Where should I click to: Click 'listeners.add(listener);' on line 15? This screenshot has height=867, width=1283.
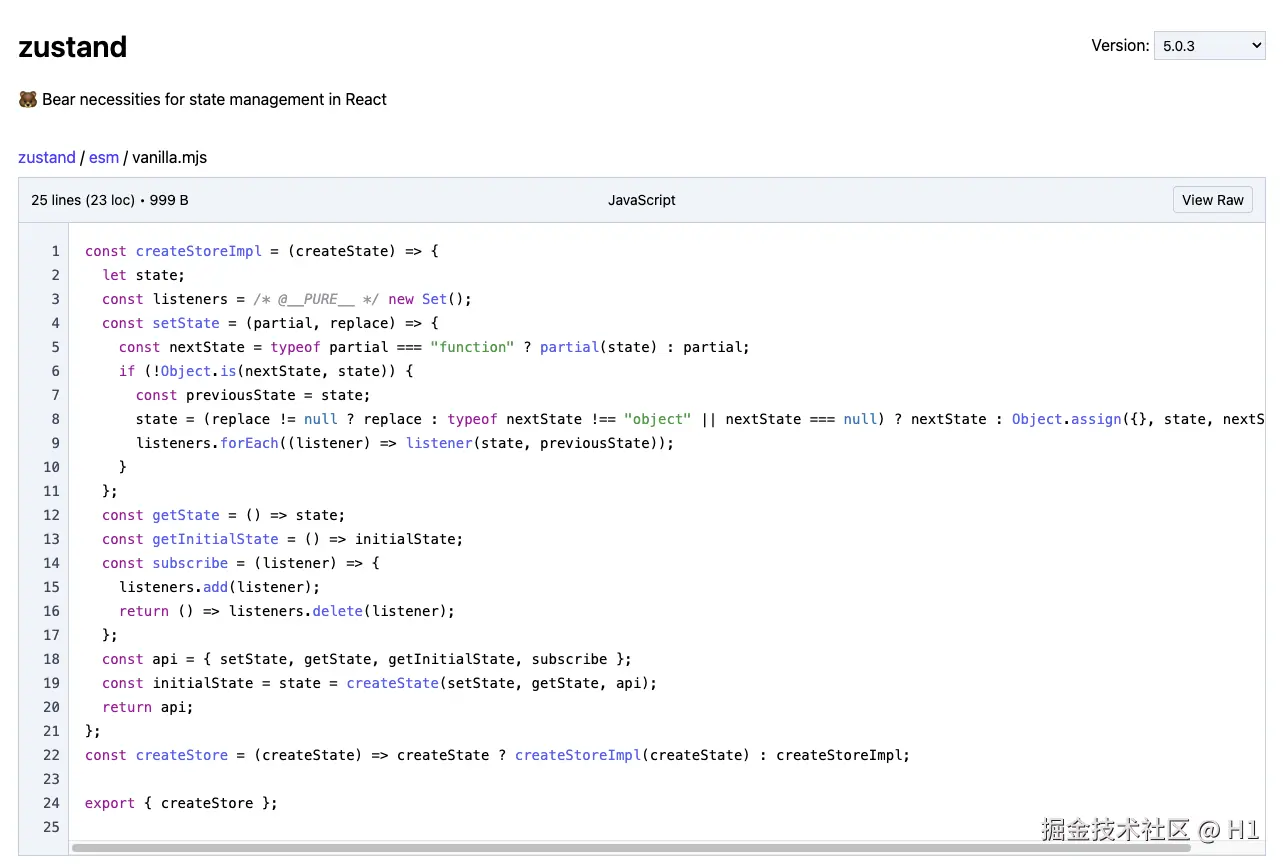[220, 587]
